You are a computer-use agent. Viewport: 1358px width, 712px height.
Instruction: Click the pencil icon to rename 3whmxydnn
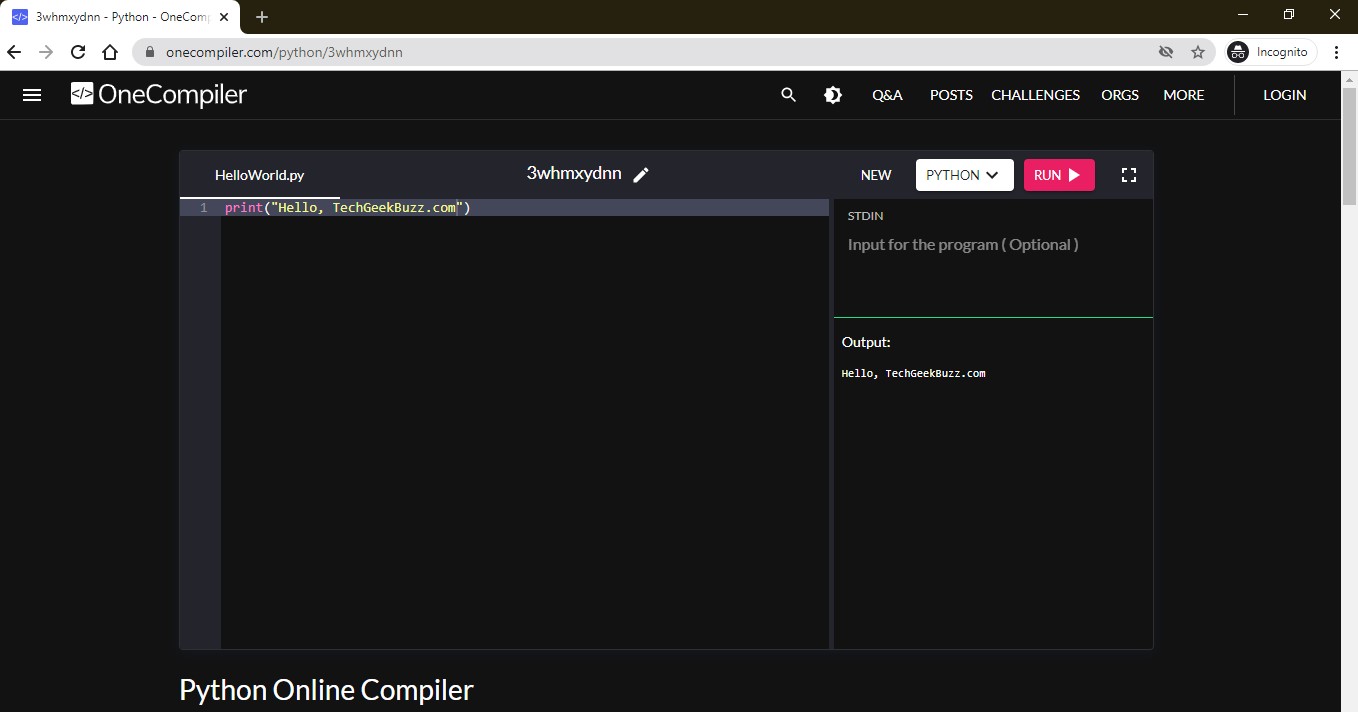click(641, 173)
